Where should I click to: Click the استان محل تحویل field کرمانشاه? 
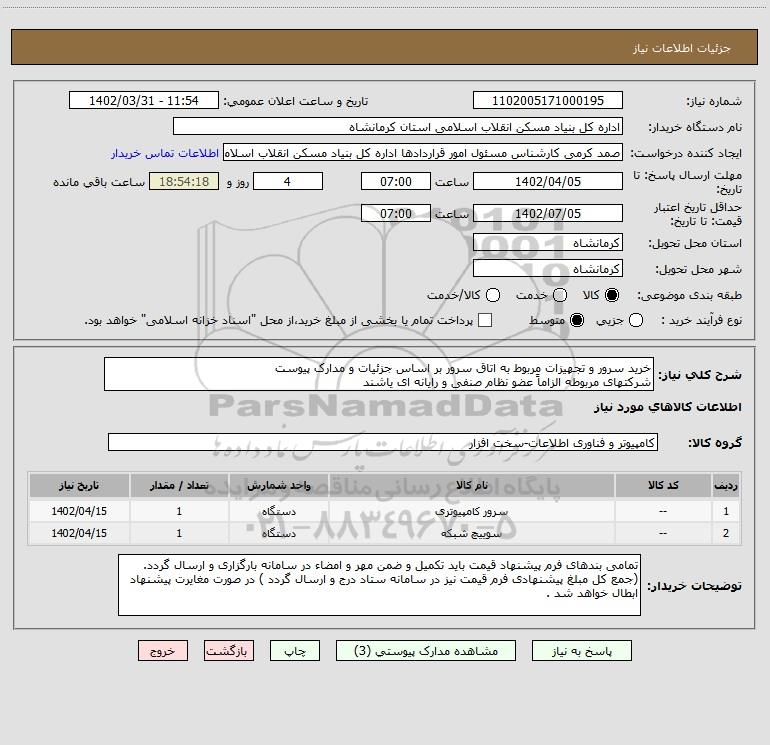[548, 243]
